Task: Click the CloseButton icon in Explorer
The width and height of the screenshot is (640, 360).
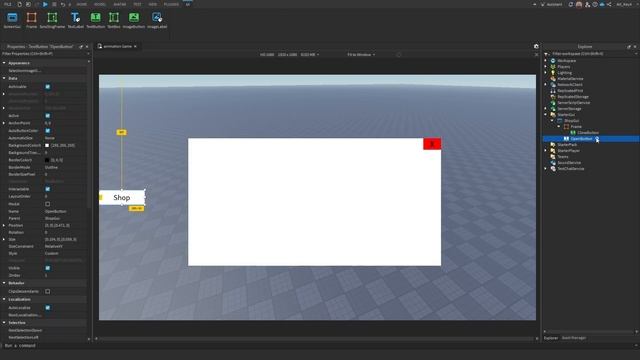Action: click(573, 133)
